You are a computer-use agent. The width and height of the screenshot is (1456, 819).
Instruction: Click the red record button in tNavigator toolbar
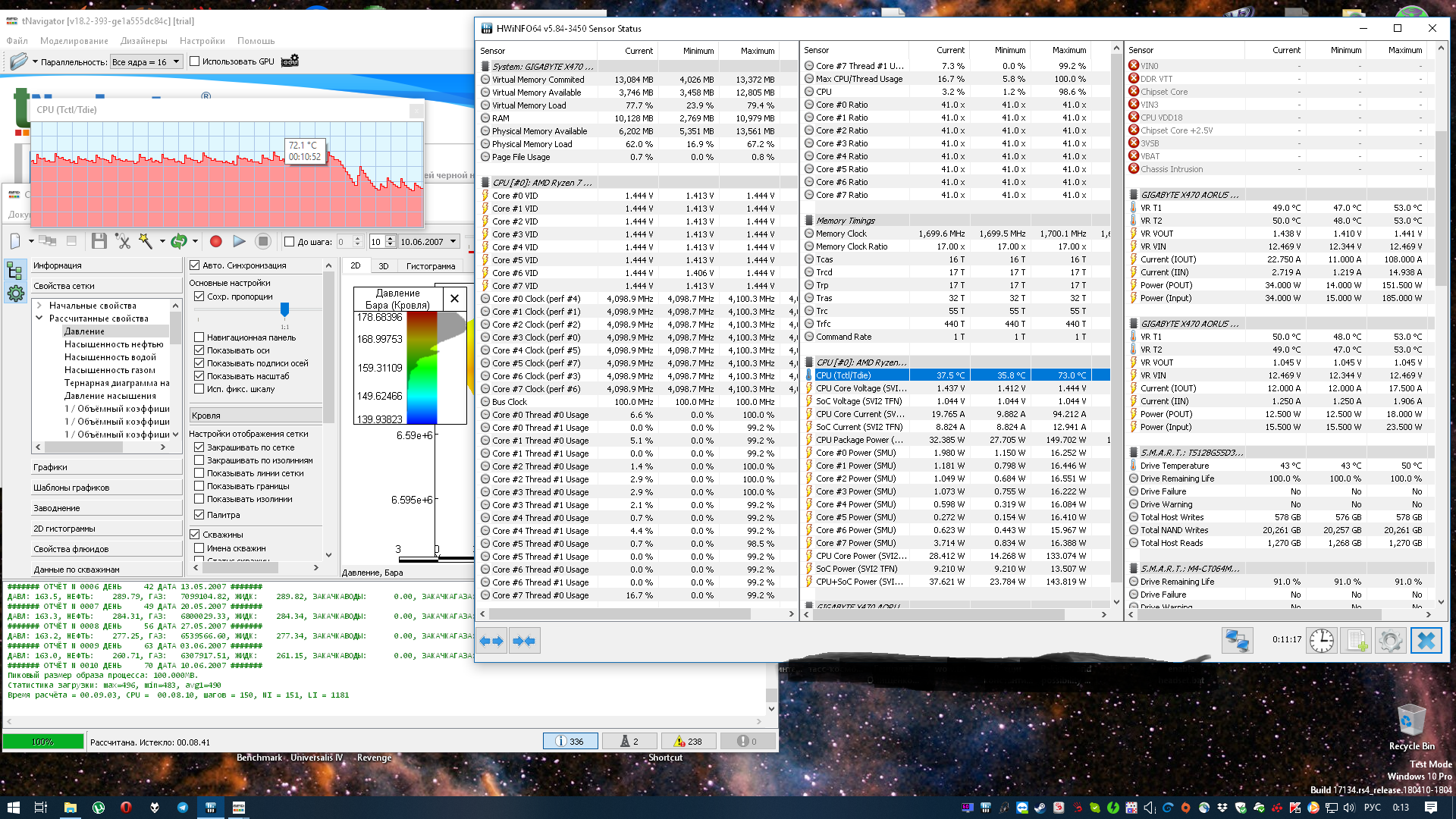pos(215,241)
